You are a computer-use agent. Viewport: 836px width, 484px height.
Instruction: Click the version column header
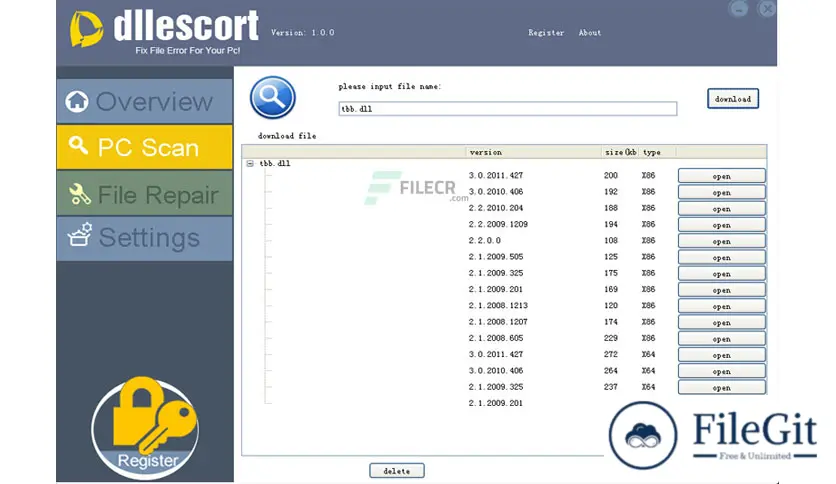click(534, 152)
